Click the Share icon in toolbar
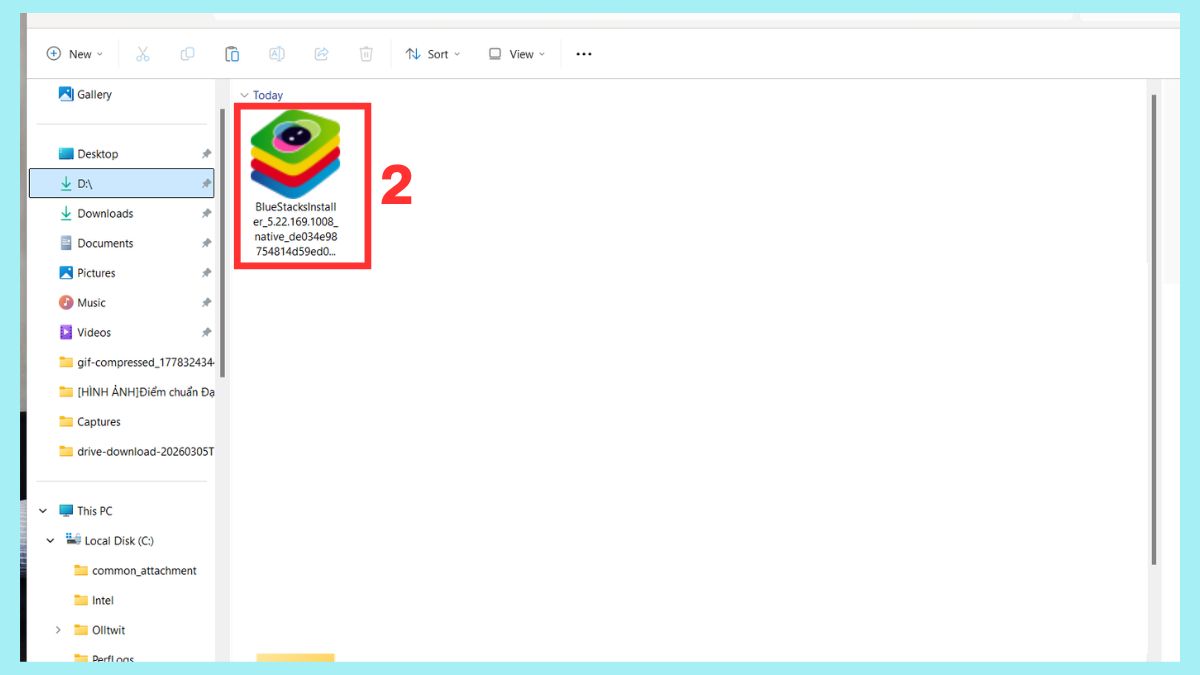Viewport: 1200px width, 675px height. click(322, 54)
